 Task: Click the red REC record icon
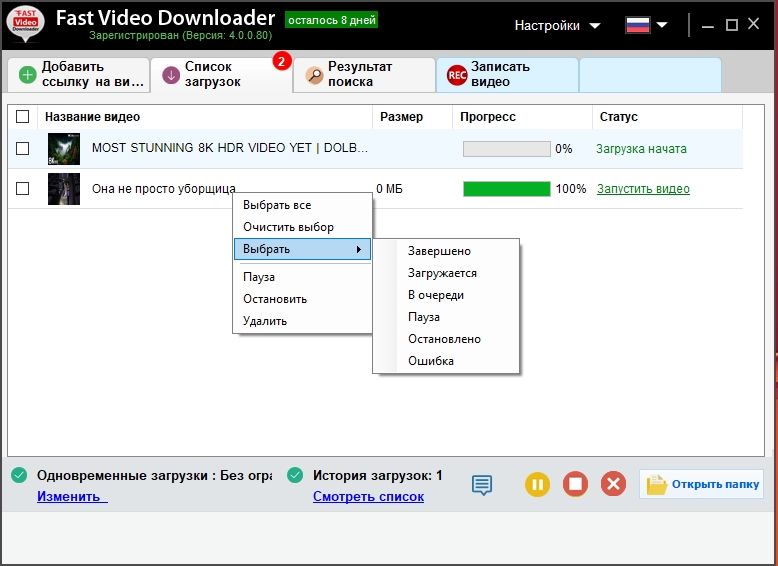coord(456,75)
